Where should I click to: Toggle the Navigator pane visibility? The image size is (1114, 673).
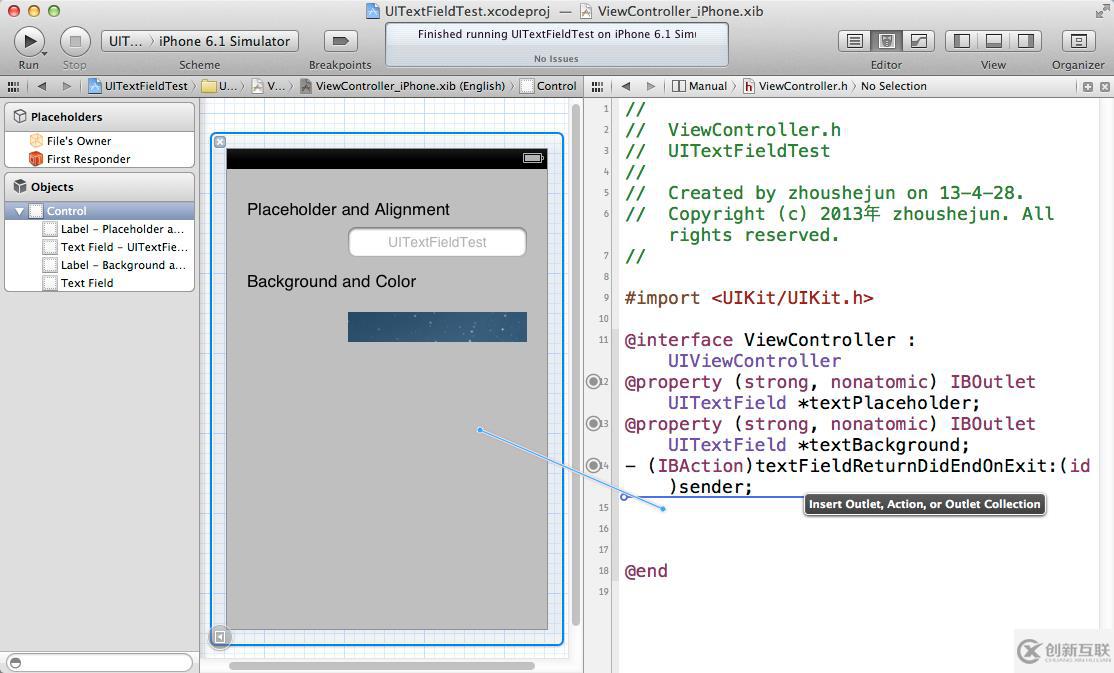click(x=962, y=41)
